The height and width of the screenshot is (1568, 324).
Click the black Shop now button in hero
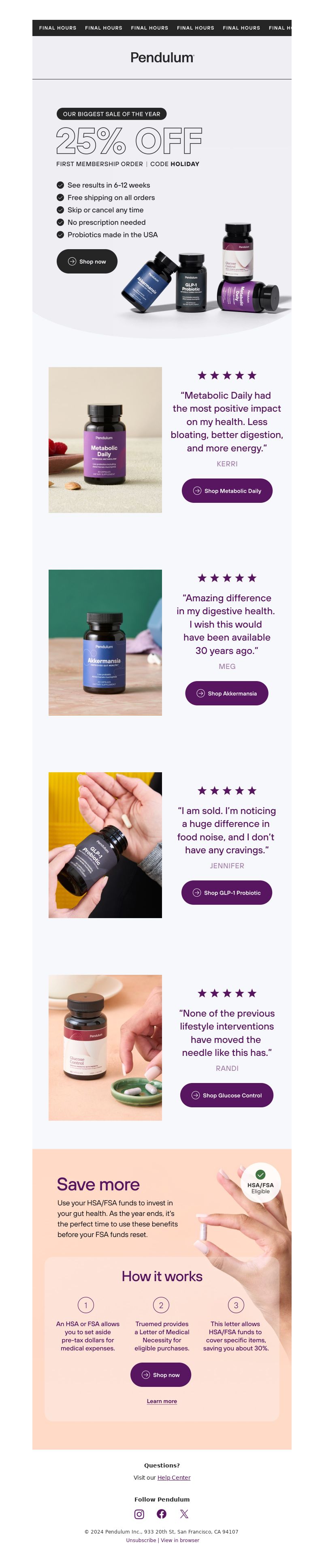click(87, 261)
